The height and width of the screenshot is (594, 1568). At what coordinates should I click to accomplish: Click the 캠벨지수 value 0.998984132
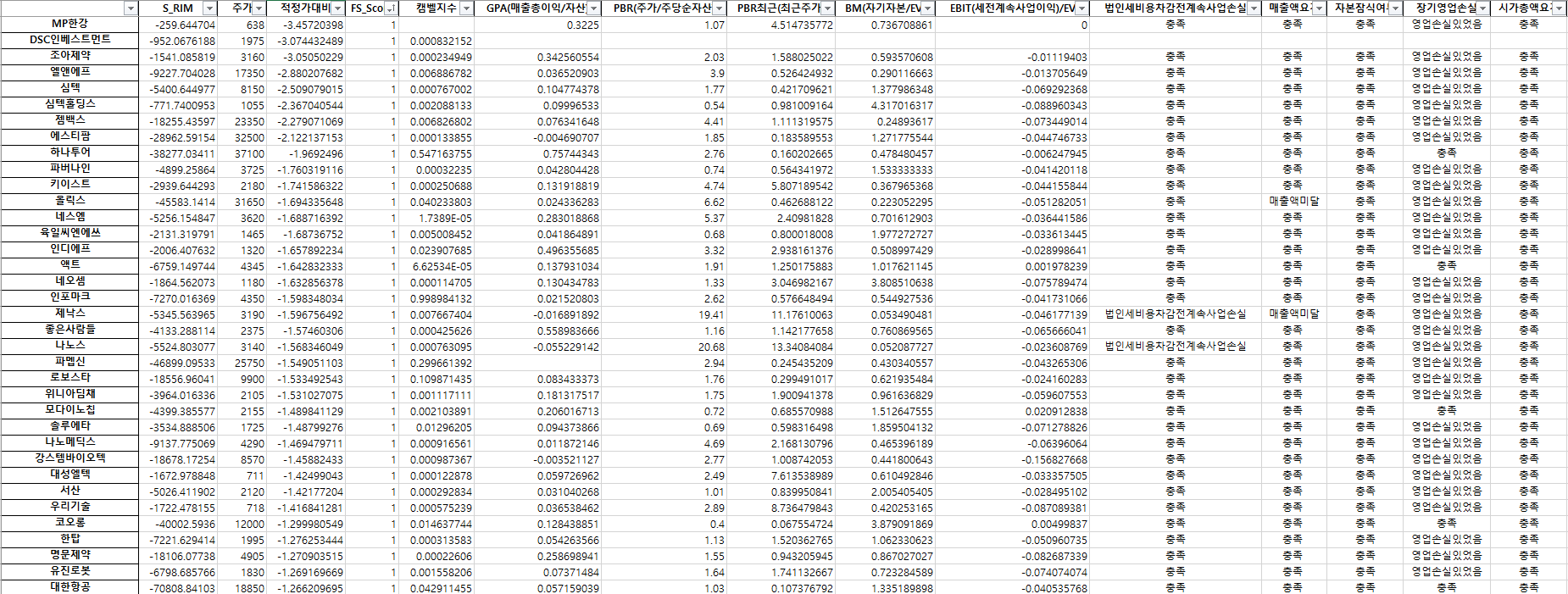pyautogui.click(x=436, y=299)
